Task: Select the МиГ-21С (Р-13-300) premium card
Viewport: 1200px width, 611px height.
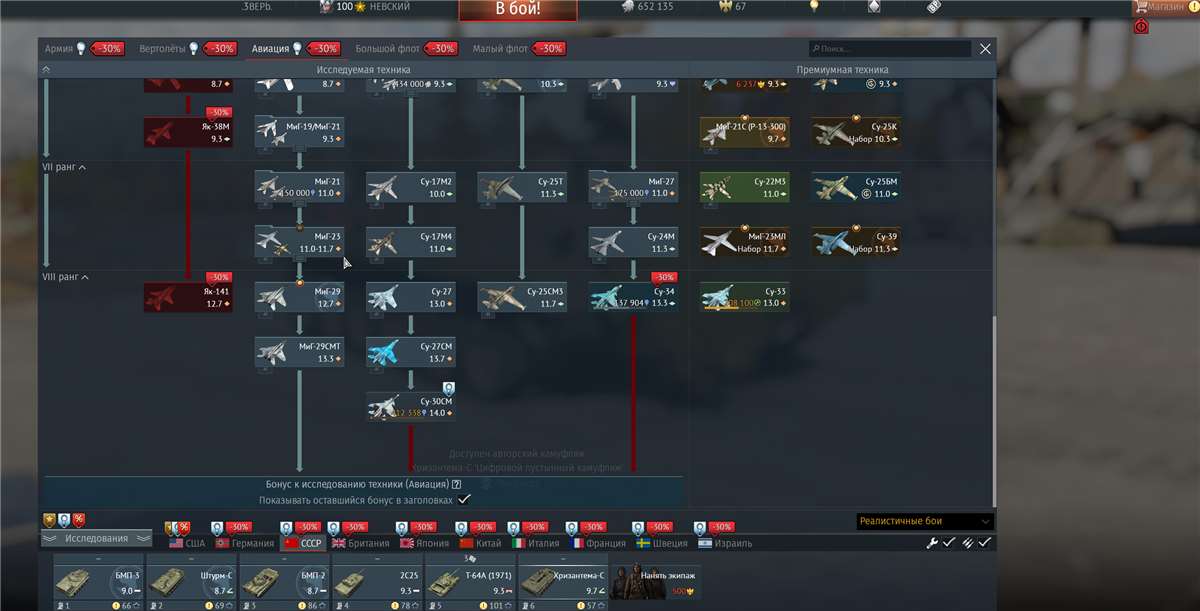Action: click(744, 133)
